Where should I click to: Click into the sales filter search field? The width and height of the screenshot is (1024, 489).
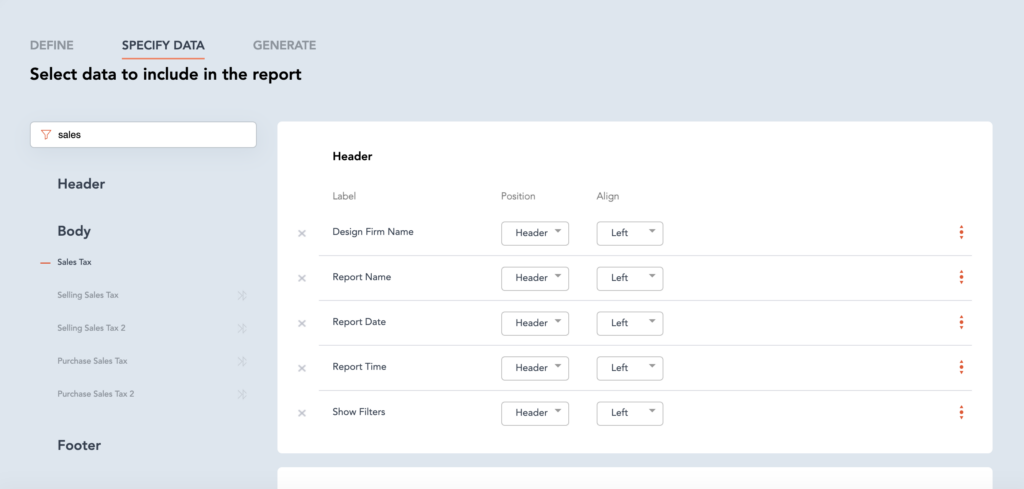[x=150, y=134]
